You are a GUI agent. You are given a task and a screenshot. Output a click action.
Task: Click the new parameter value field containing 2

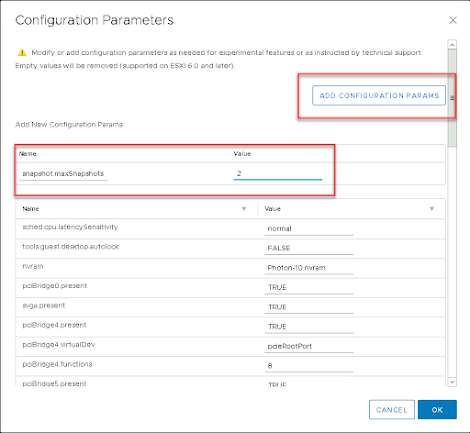(x=278, y=174)
